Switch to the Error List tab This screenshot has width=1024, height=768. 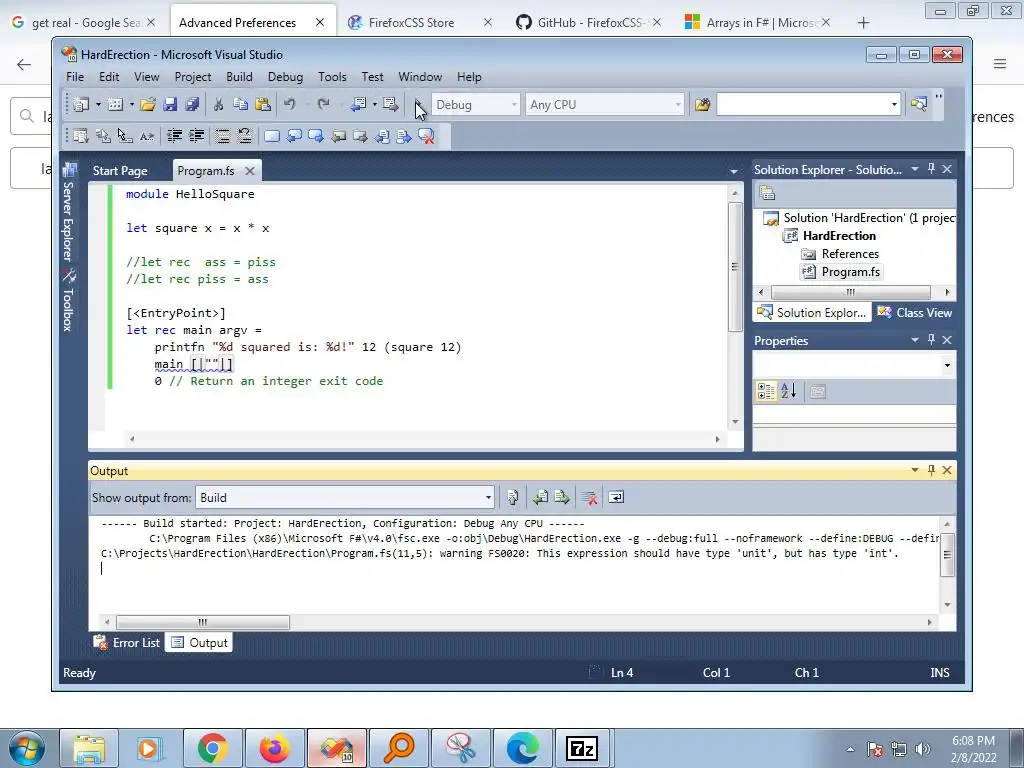pyautogui.click(x=127, y=643)
